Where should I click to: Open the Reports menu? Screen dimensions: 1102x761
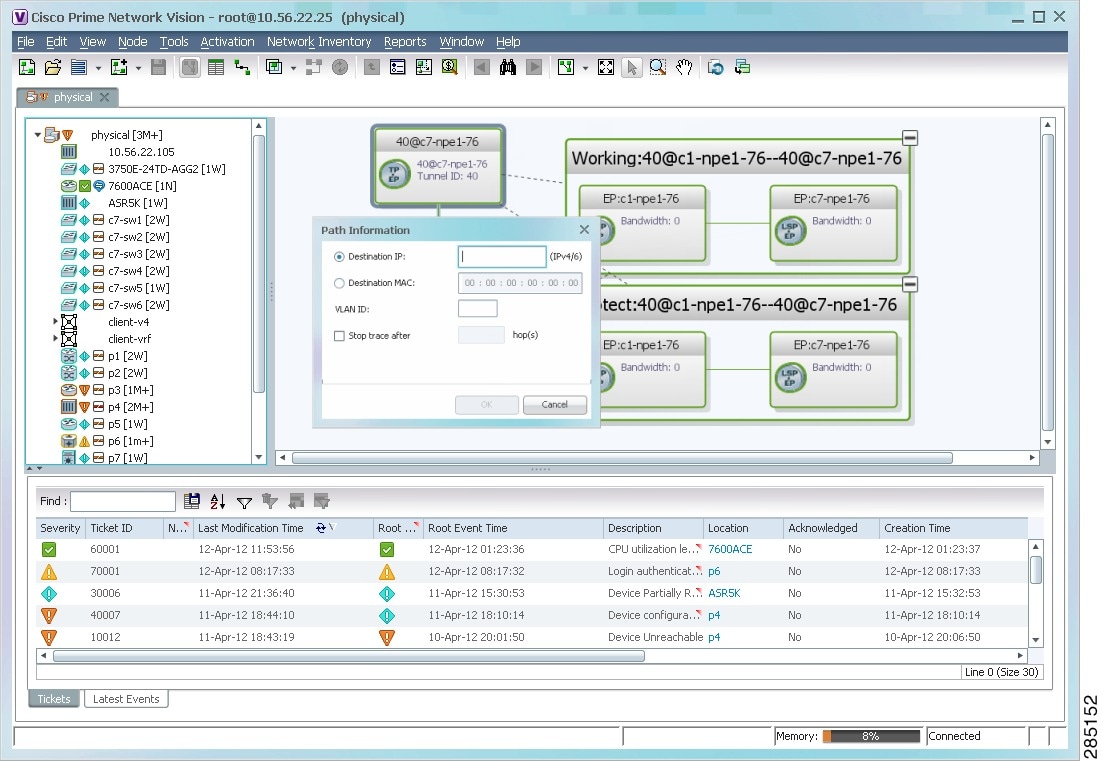tap(405, 41)
